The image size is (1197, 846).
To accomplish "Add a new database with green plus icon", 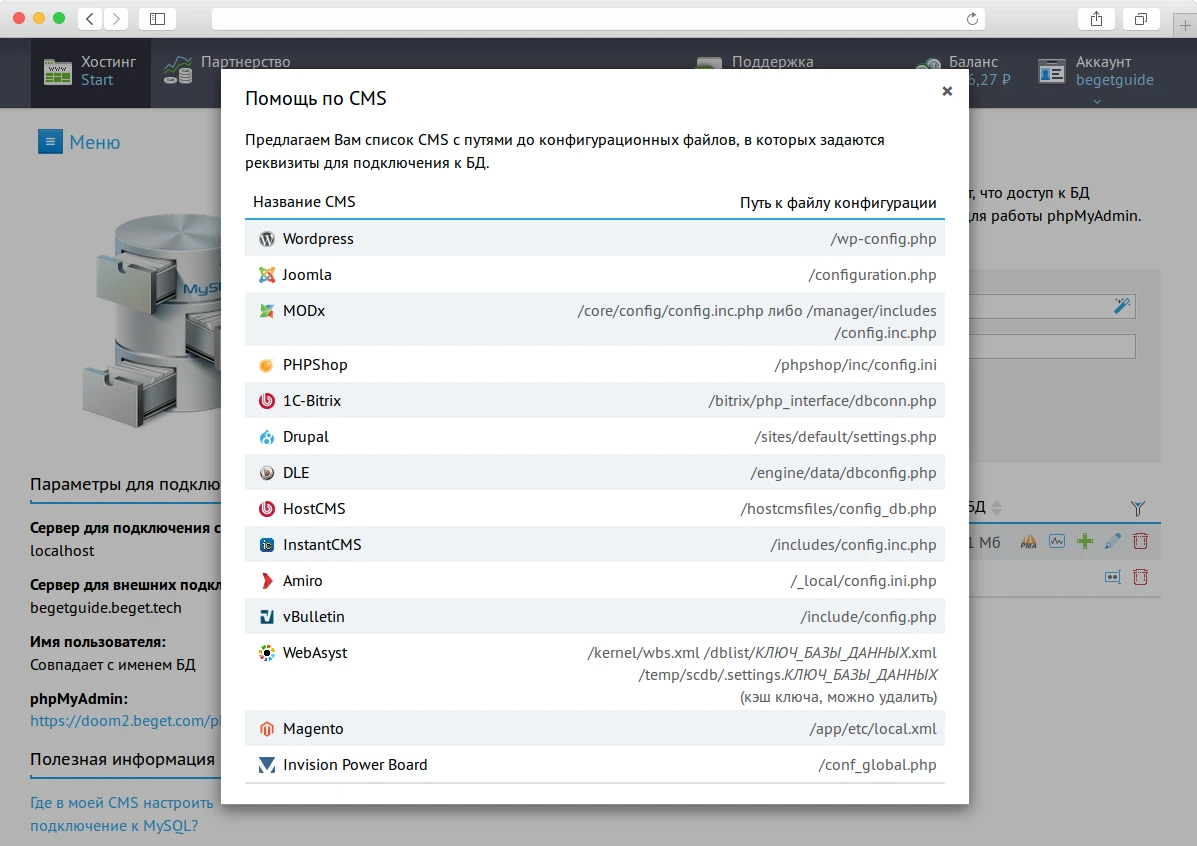I will 1085,540.
